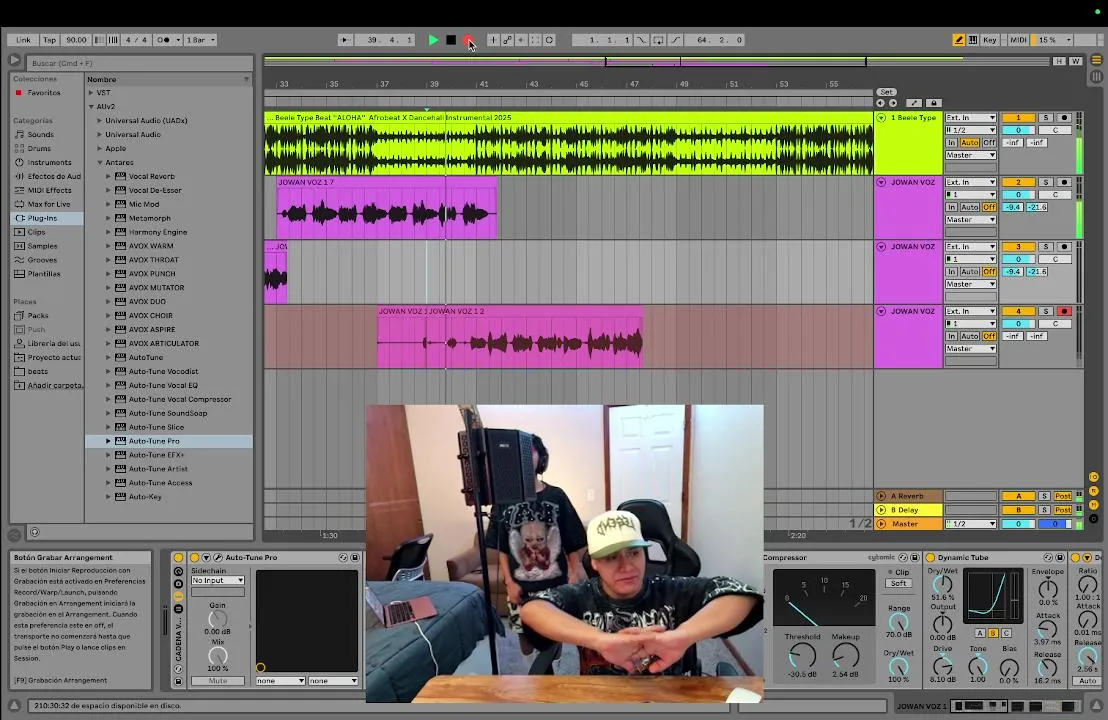Click the Link button

pyautogui.click(x=23, y=40)
